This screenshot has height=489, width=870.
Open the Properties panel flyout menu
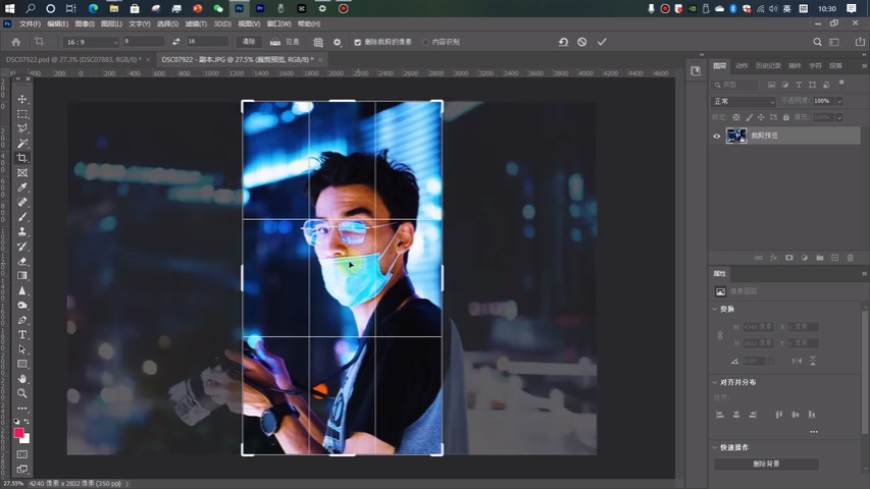tap(864, 274)
